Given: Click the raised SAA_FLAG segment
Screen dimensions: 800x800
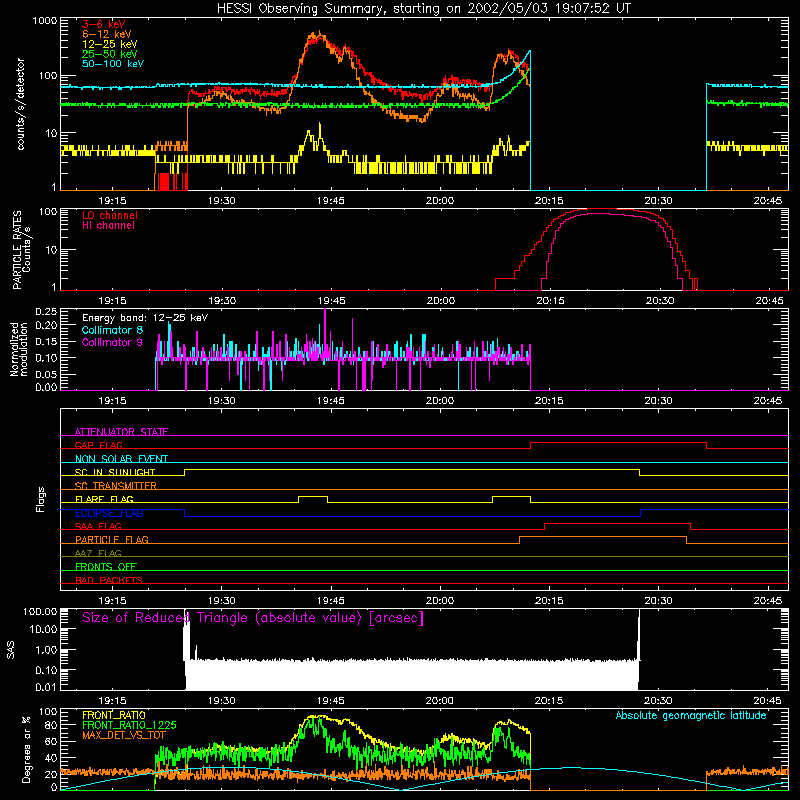Looking at the screenshot, I should pyautogui.click(x=617, y=523).
